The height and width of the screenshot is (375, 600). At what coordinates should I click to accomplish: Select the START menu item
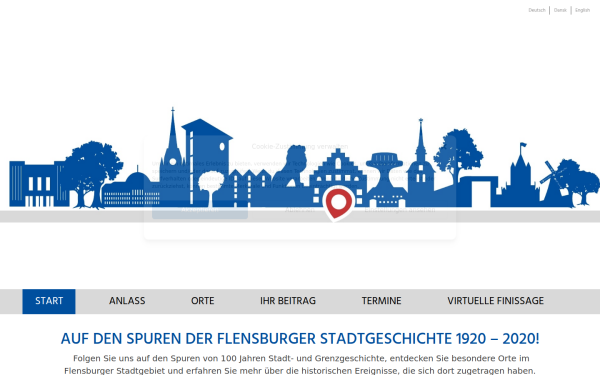pyautogui.click(x=49, y=301)
